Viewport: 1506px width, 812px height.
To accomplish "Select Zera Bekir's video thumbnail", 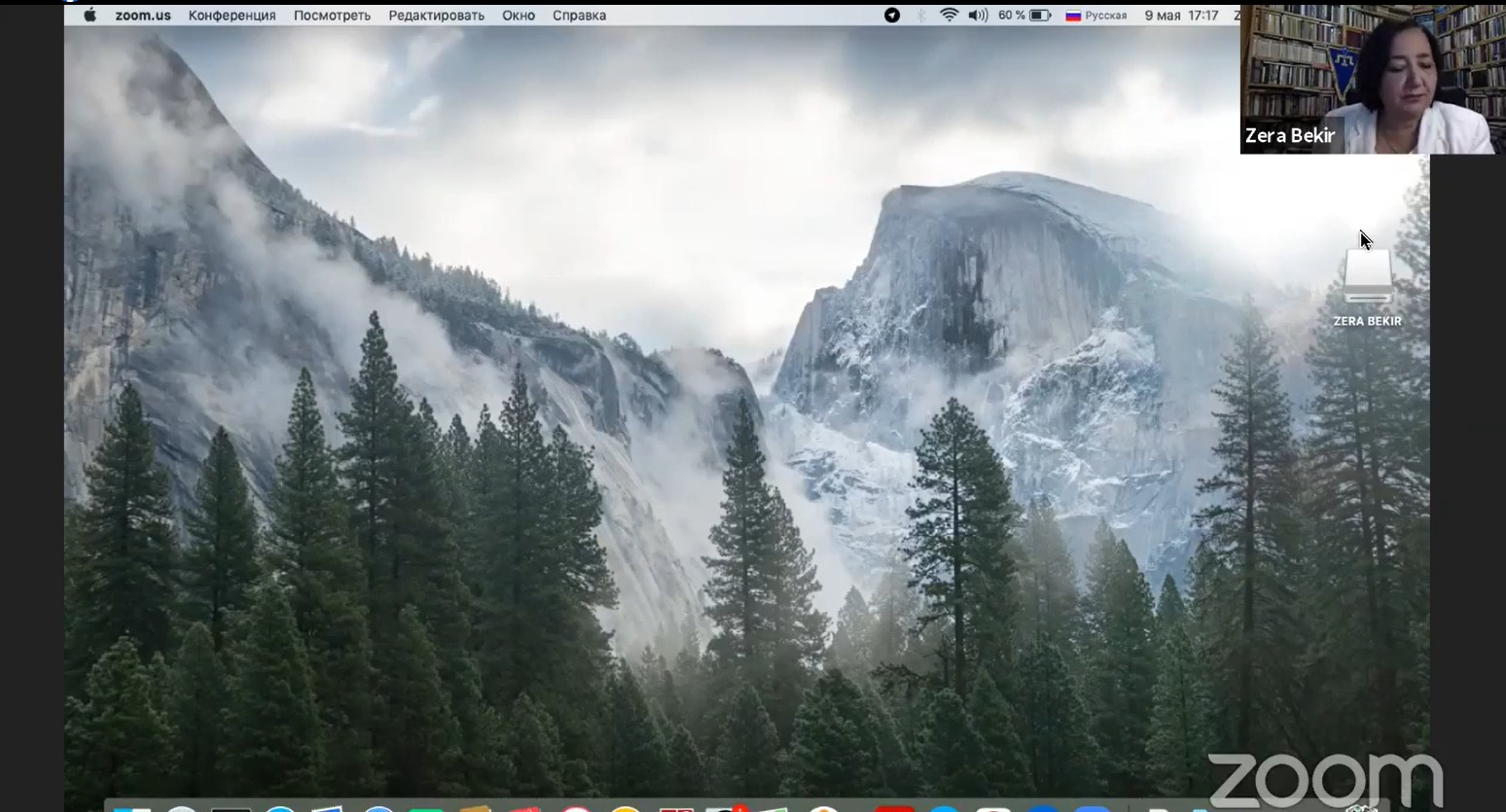I will point(1372,78).
